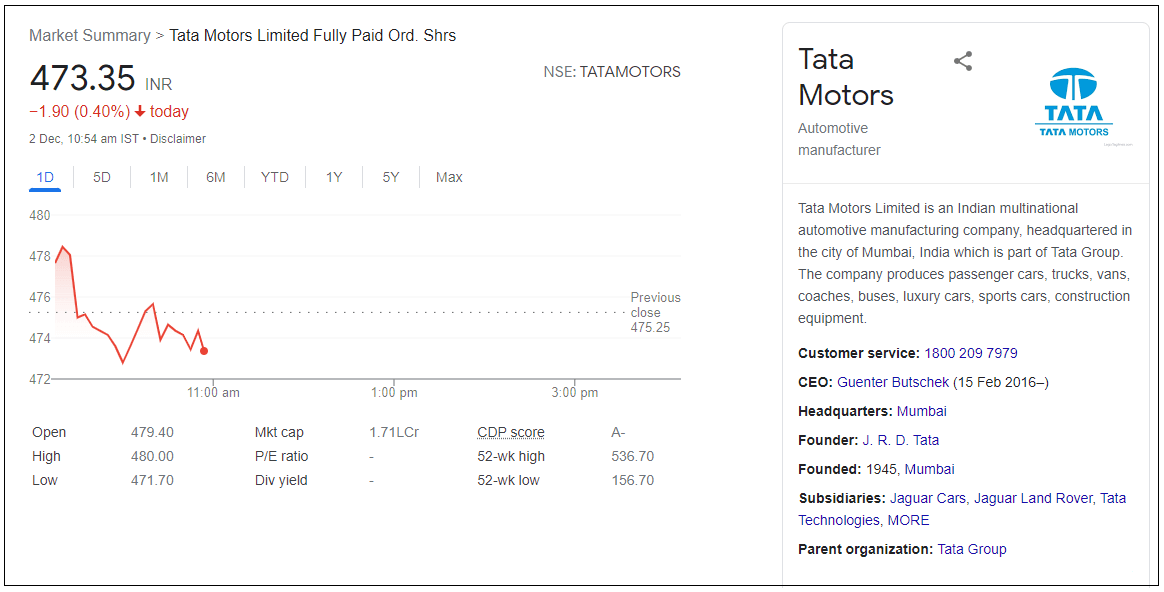Click the CDP score label

[x=511, y=432]
